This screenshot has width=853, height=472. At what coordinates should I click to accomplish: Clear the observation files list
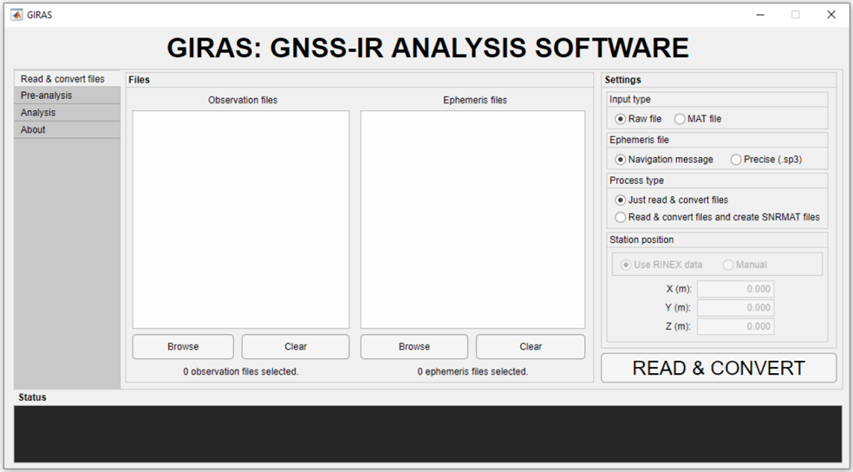tap(295, 347)
